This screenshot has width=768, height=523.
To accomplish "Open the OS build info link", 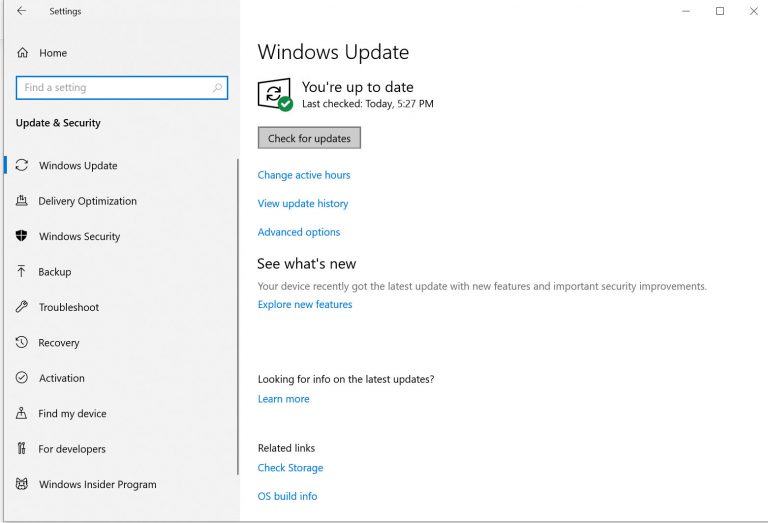I will pos(287,496).
